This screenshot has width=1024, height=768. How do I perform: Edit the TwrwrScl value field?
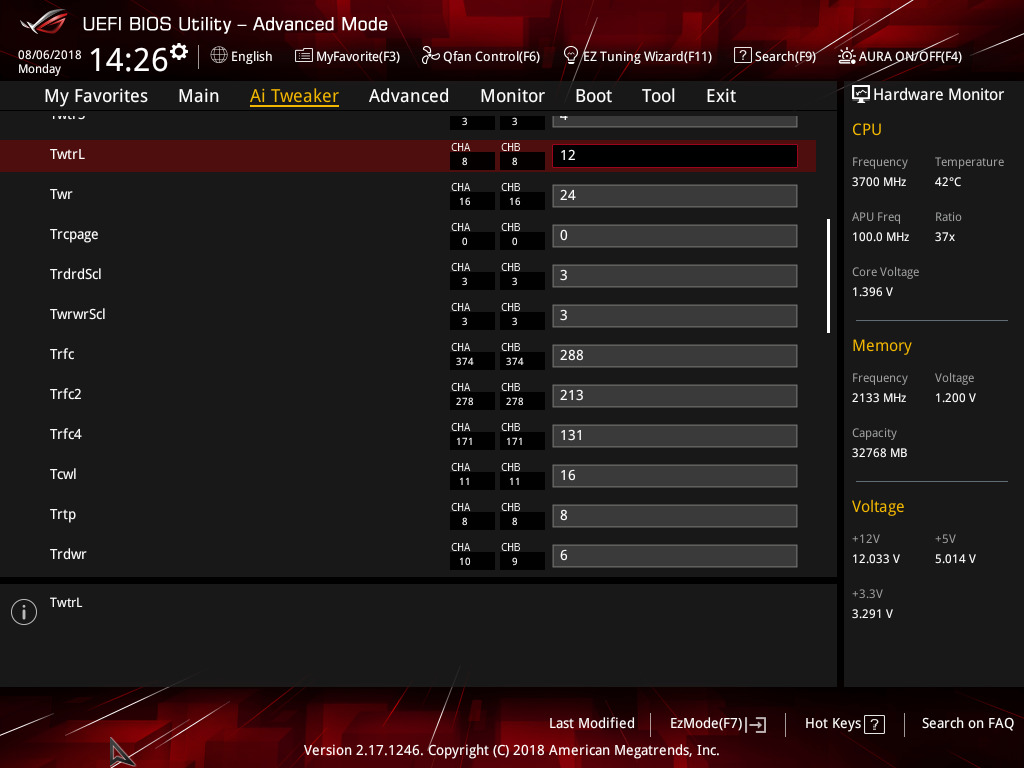click(x=675, y=315)
